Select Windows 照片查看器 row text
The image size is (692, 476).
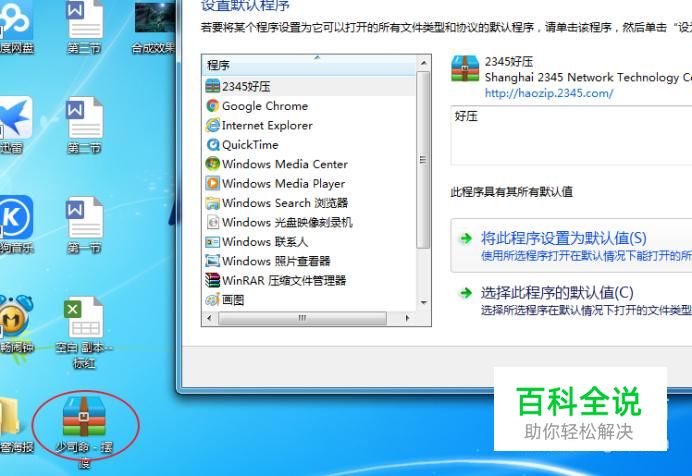click(x=276, y=261)
